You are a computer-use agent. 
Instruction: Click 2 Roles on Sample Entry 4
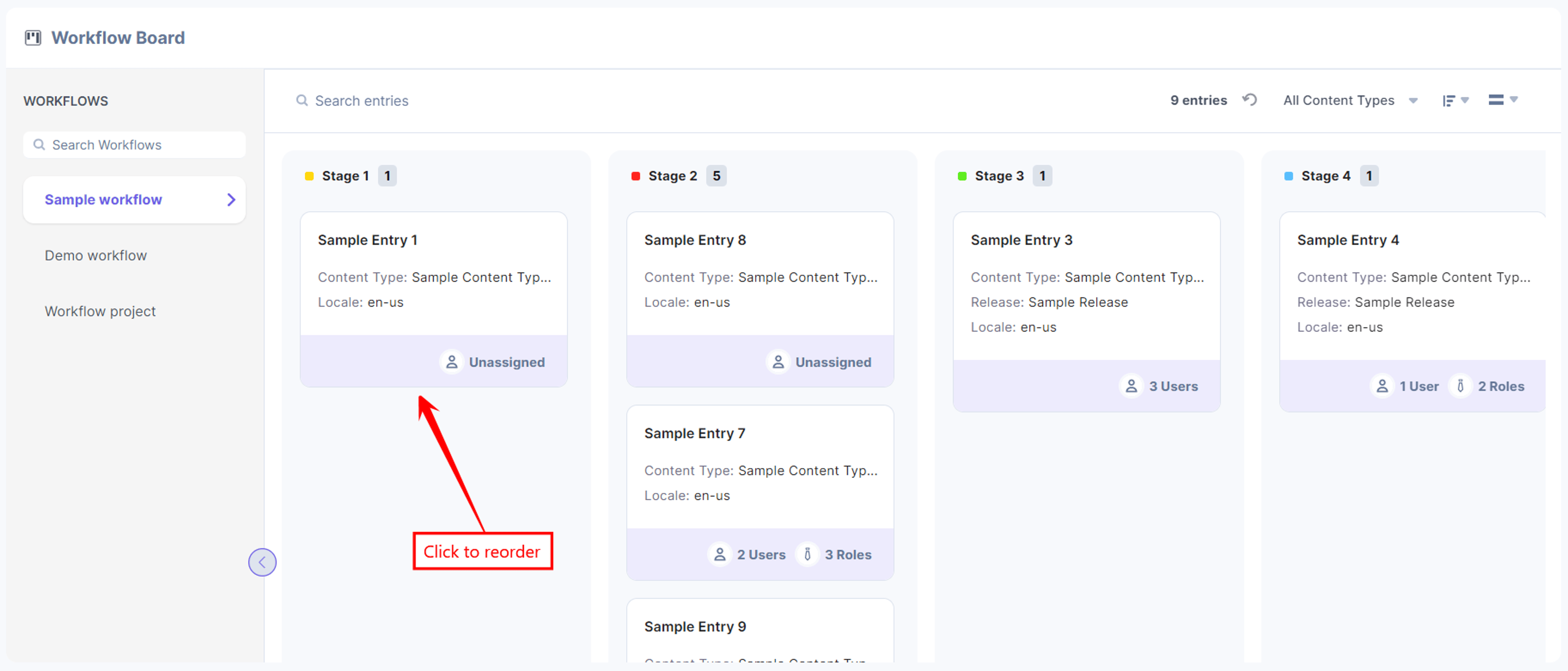coord(1501,386)
